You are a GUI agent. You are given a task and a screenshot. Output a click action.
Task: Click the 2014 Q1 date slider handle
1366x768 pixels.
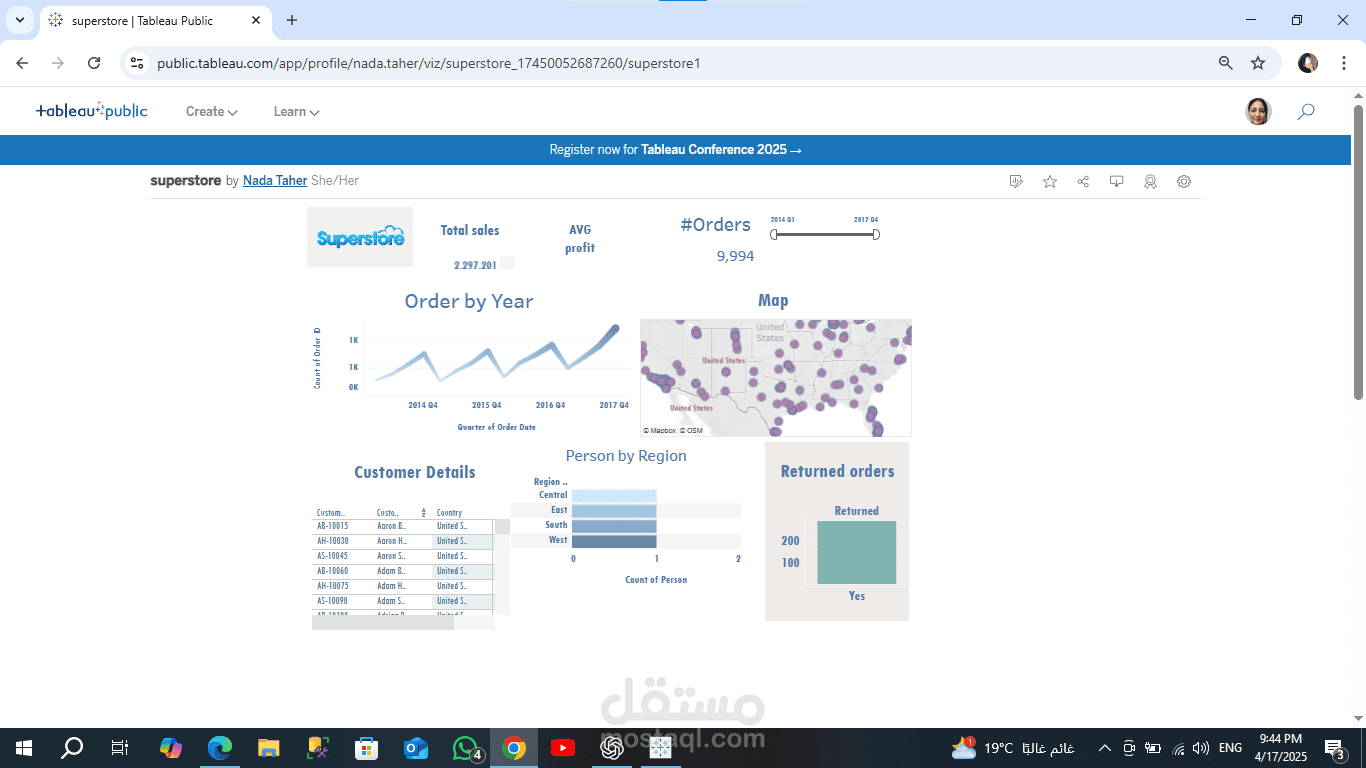coord(773,235)
